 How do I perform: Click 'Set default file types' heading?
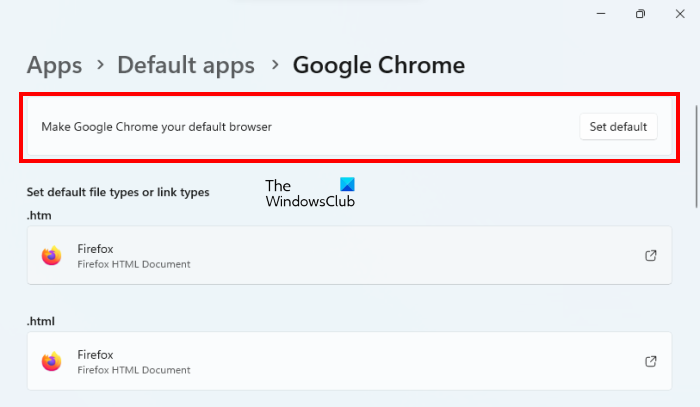pos(118,192)
